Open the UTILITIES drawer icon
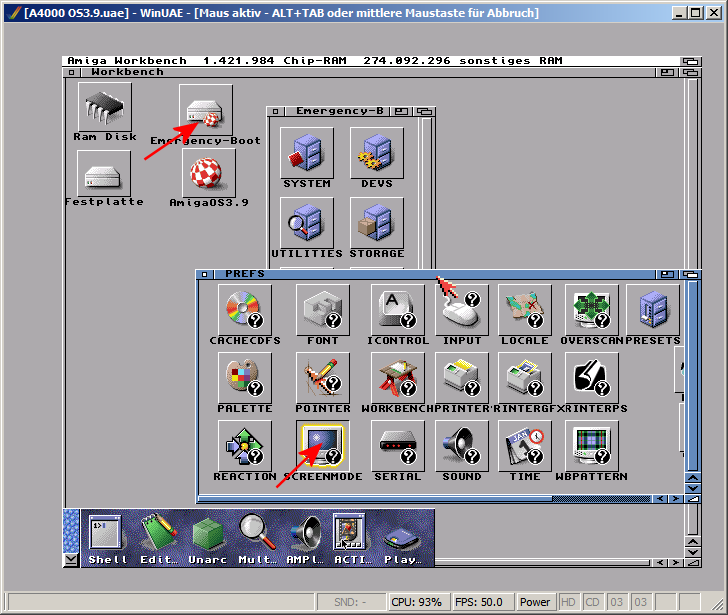 (x=307, y=223)
